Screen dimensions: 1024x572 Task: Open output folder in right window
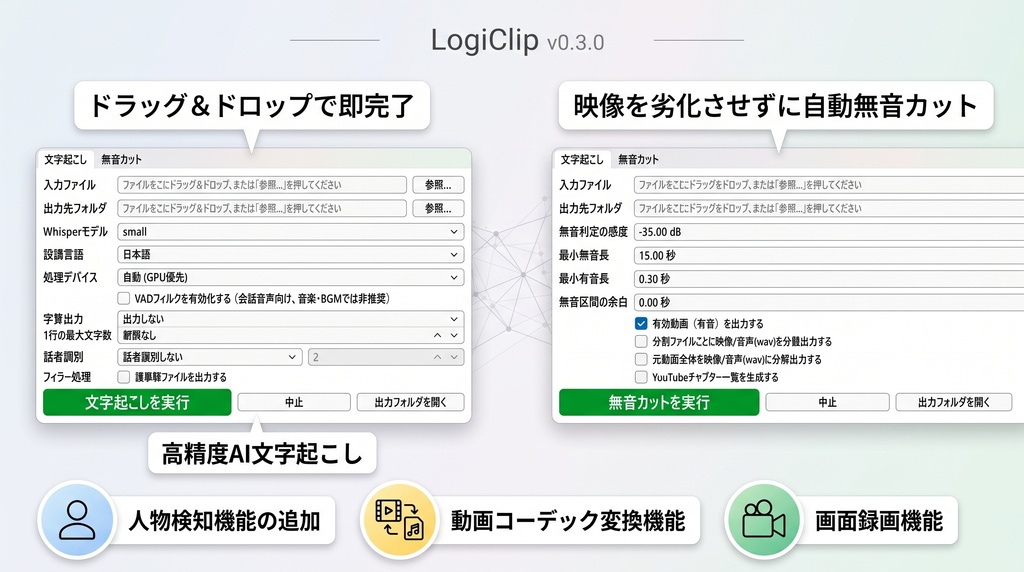(954, 402)
